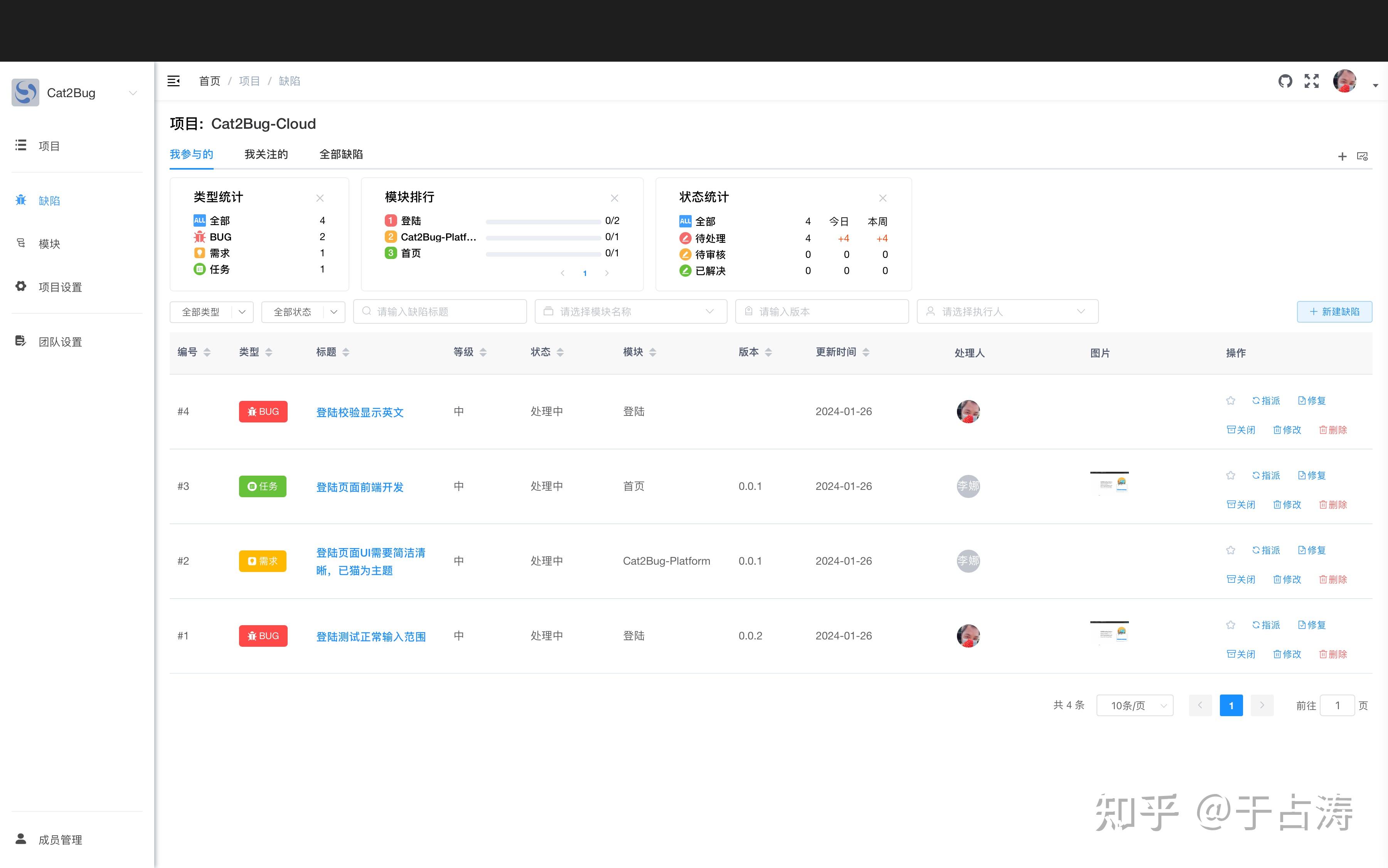The width and height of the screenshot is (1388, 868).
Task: Switch to the 我关注的 tab
Action: [266, 154]
